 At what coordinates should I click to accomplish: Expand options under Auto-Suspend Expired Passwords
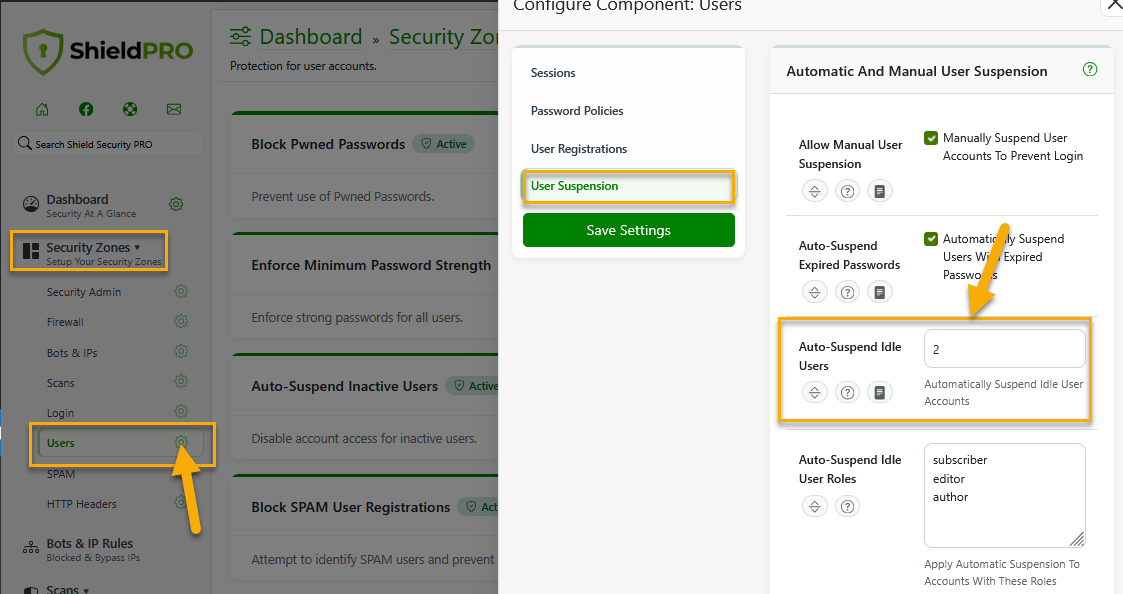[x=815, y=292]
